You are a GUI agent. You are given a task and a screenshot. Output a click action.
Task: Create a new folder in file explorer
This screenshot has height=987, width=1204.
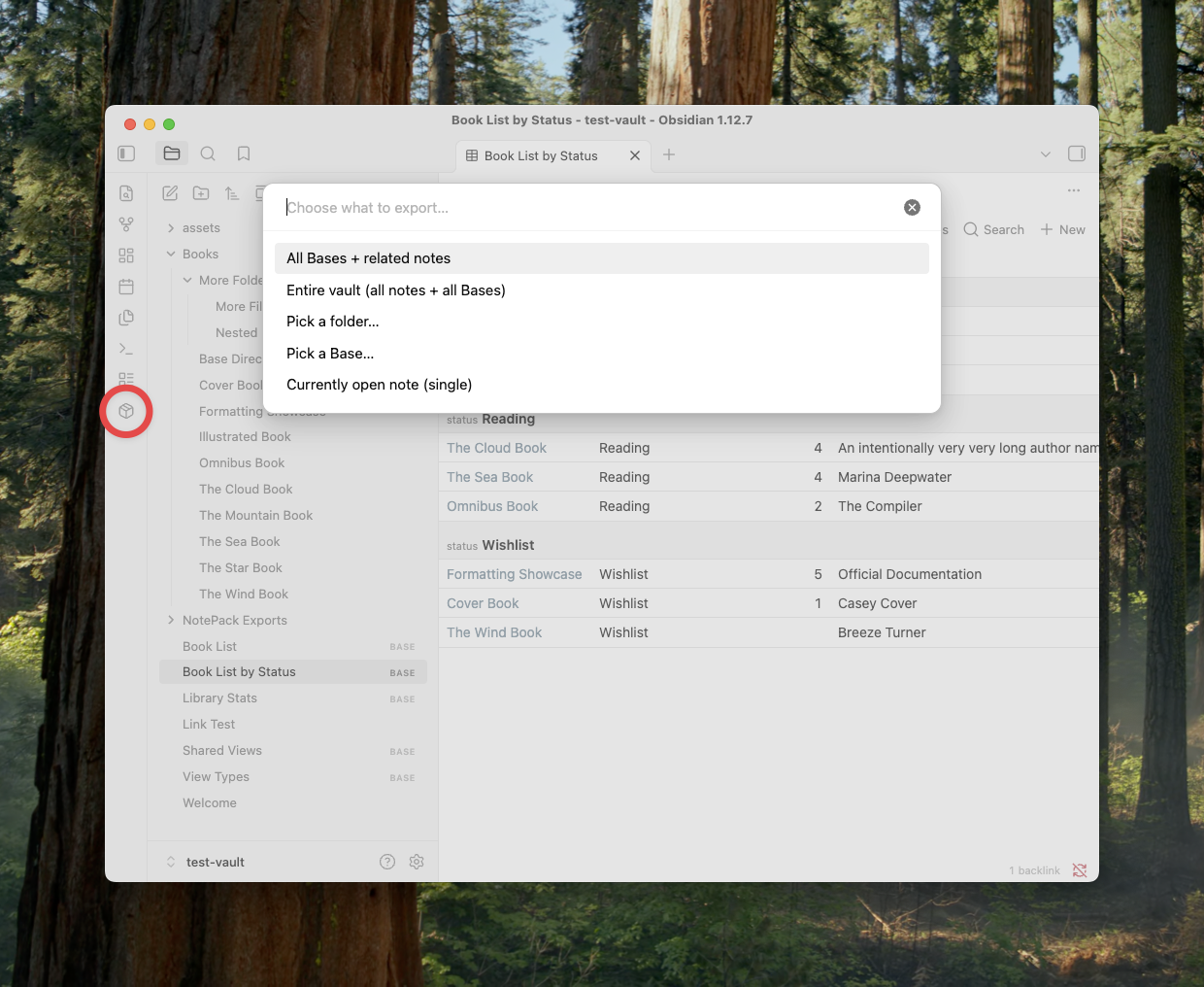point(201,193)
